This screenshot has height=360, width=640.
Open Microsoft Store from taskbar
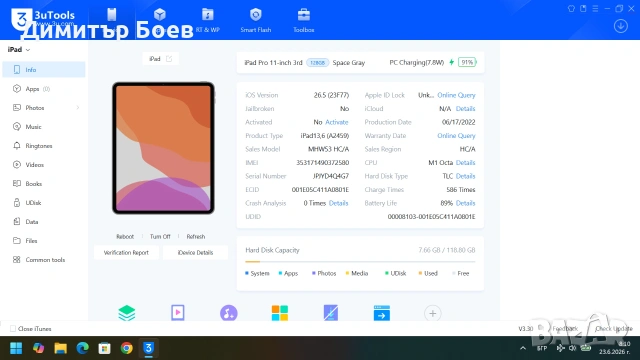(104, 348)
